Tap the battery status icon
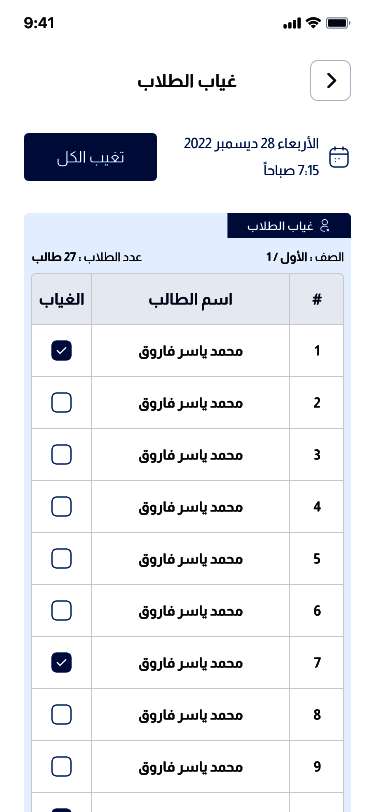The height and width of the screenshot is (812, 375). 338,23
